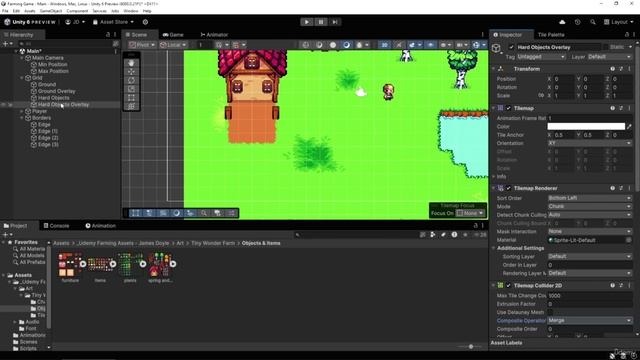Open Sort Order dropdown Bottom Left

pos(590,198)
